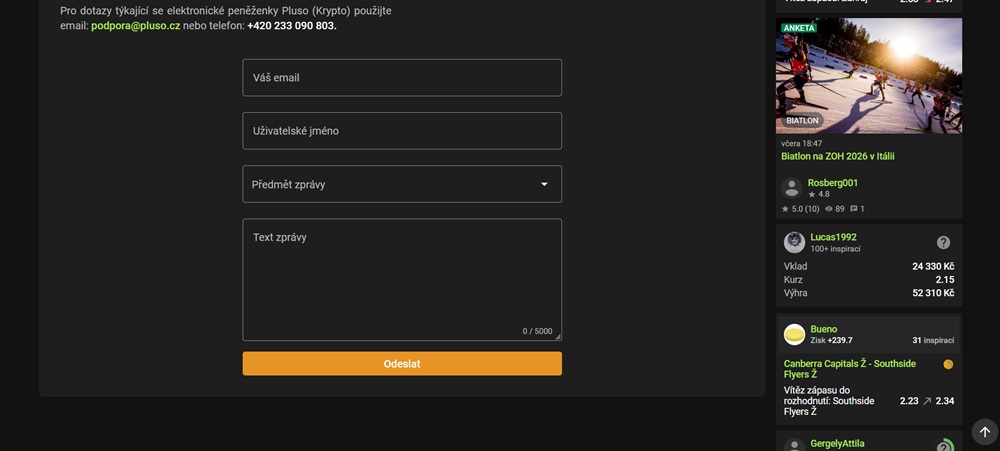Image resolution: width=1000 pixels, height=451 pixels.
Task: Click GergelyAttila's avatar icon
Action: click(x=794, y=446)
